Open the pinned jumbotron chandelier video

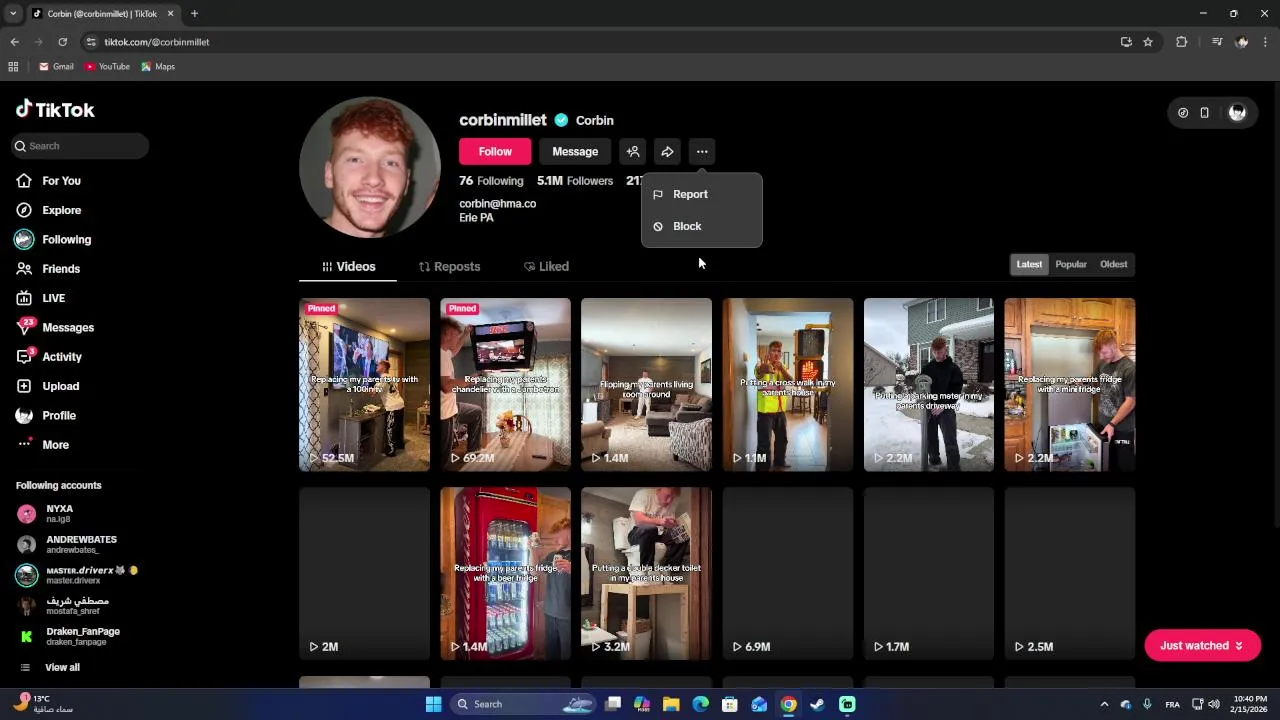point(505,384)
